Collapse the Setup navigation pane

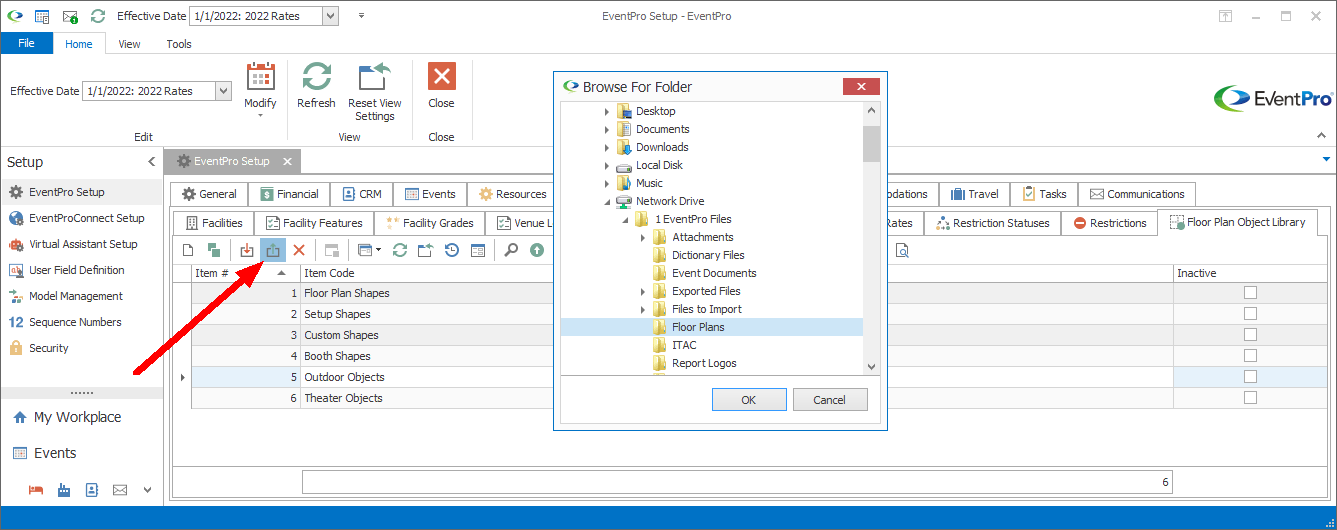(152, 162)
